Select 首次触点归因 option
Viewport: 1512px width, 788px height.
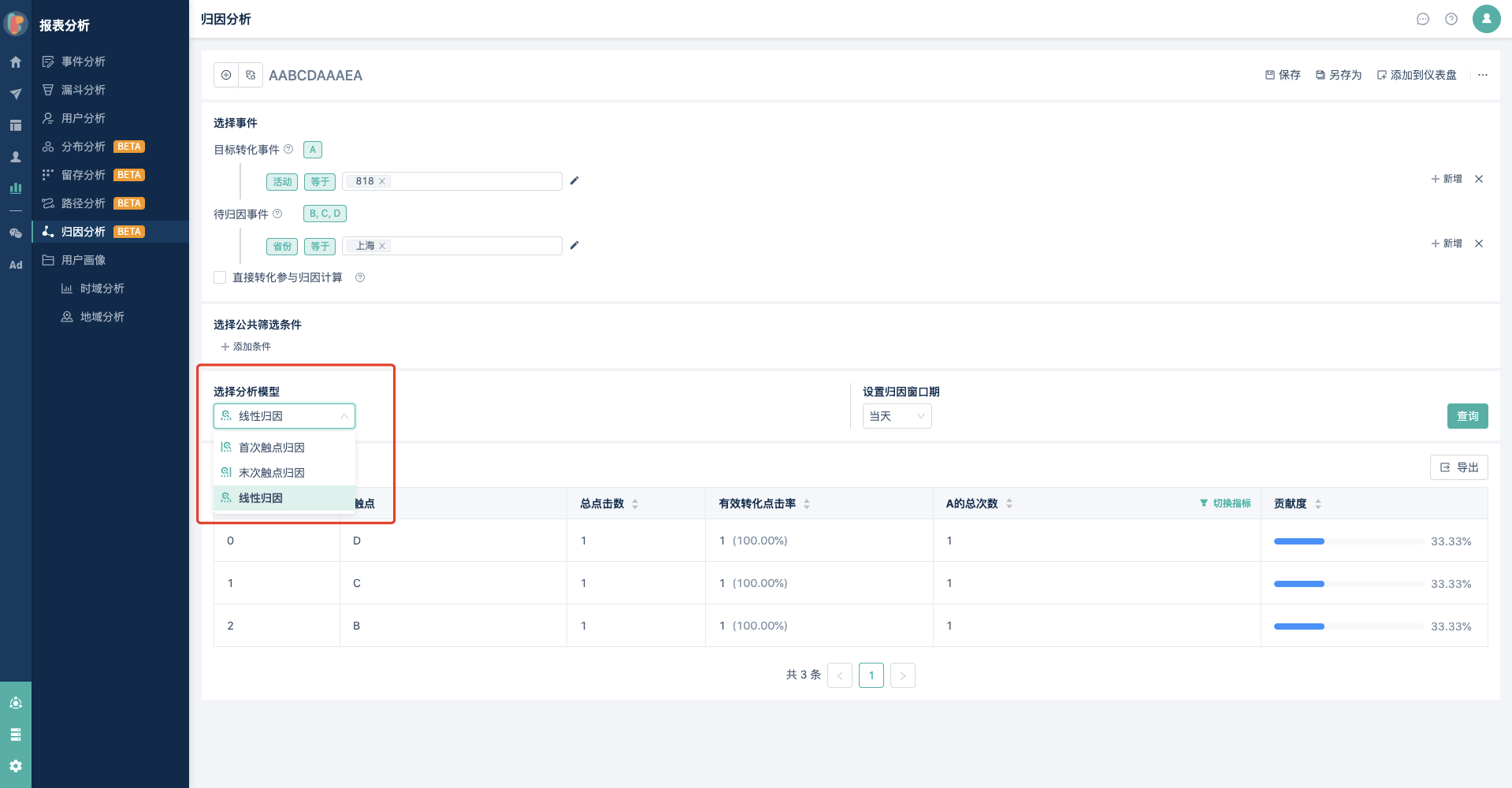[x=284, y=448]
